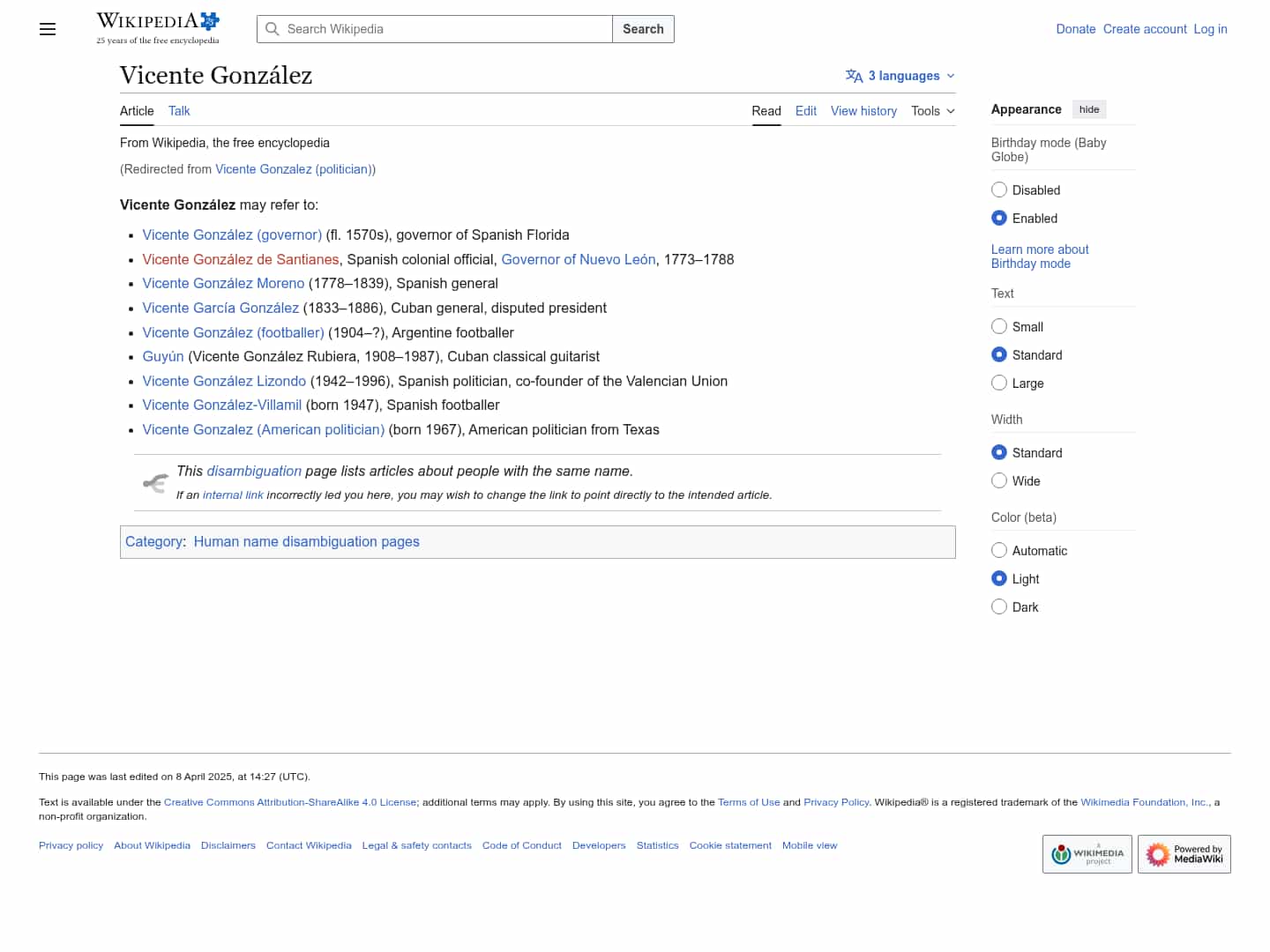Enable the Dark color theme

pos(999,607)
